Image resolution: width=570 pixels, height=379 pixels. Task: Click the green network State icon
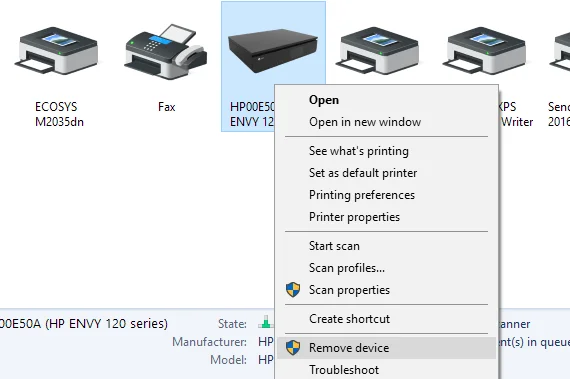(x=266, y=322)
